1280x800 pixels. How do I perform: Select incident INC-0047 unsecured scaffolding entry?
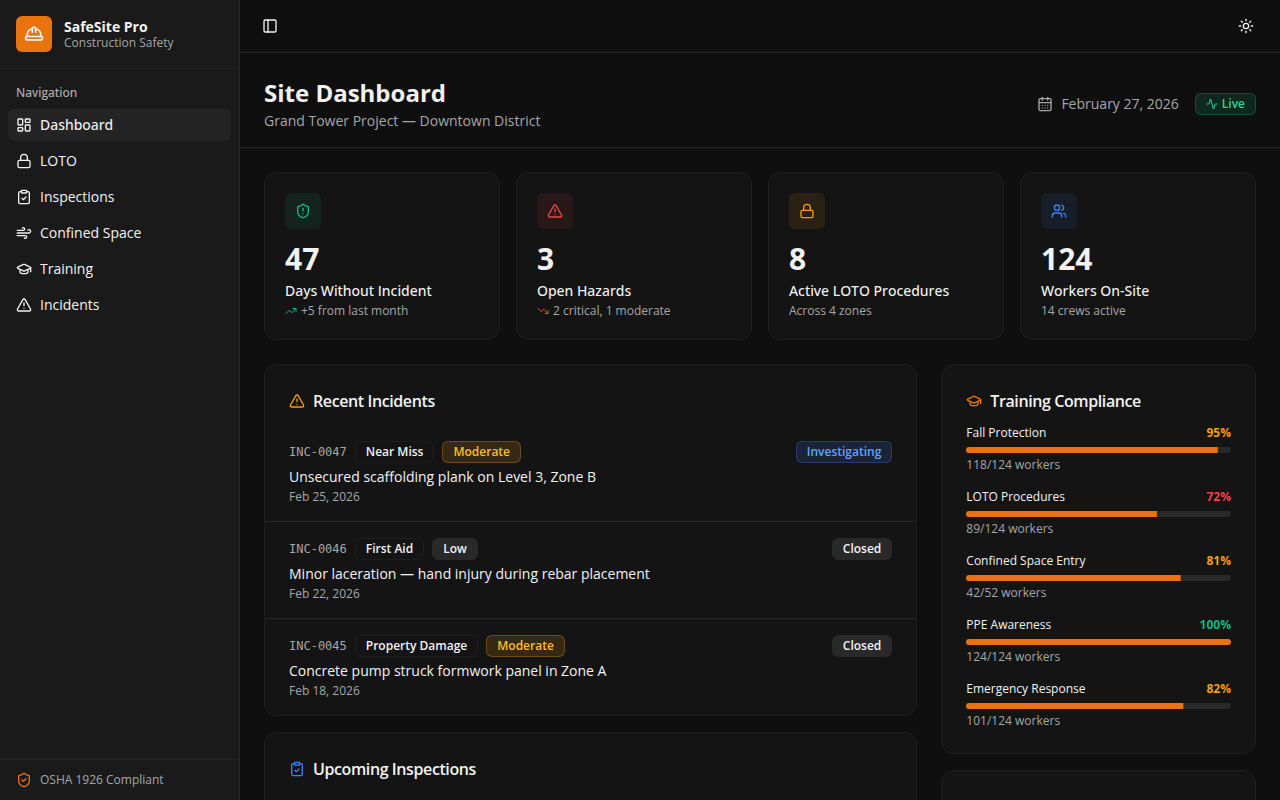coord(442,476)
